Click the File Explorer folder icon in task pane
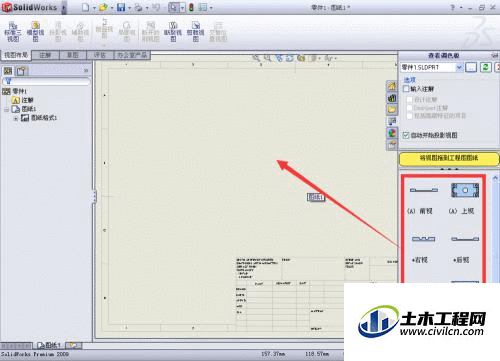The width and height of the screenshot is (500, 361). [392, 110]
